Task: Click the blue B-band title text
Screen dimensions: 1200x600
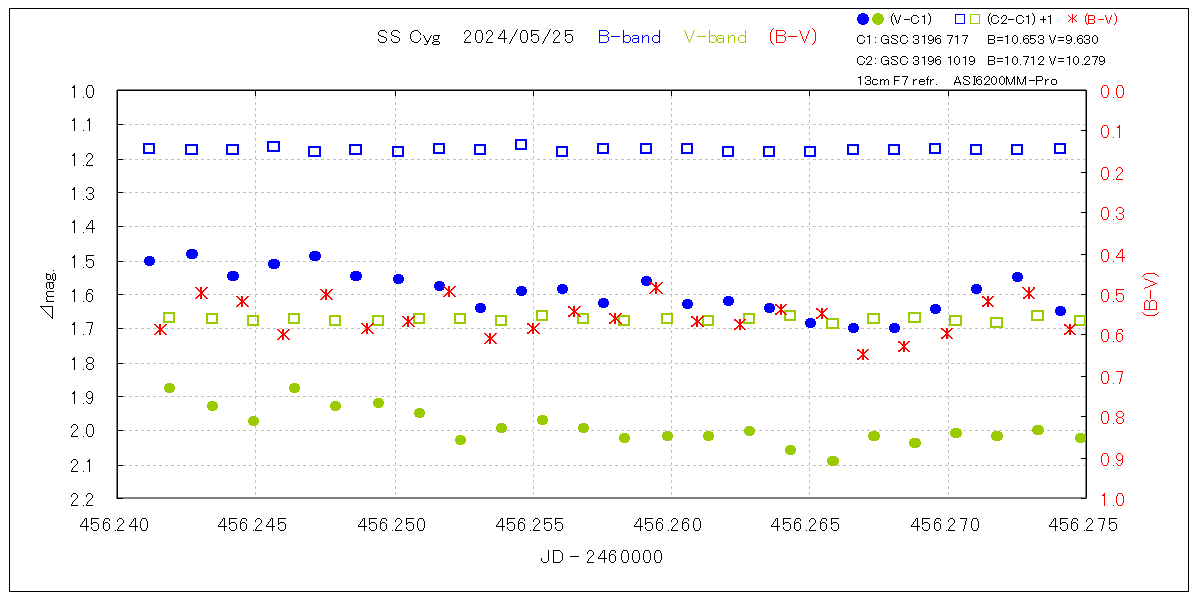Action: (629, 37)
